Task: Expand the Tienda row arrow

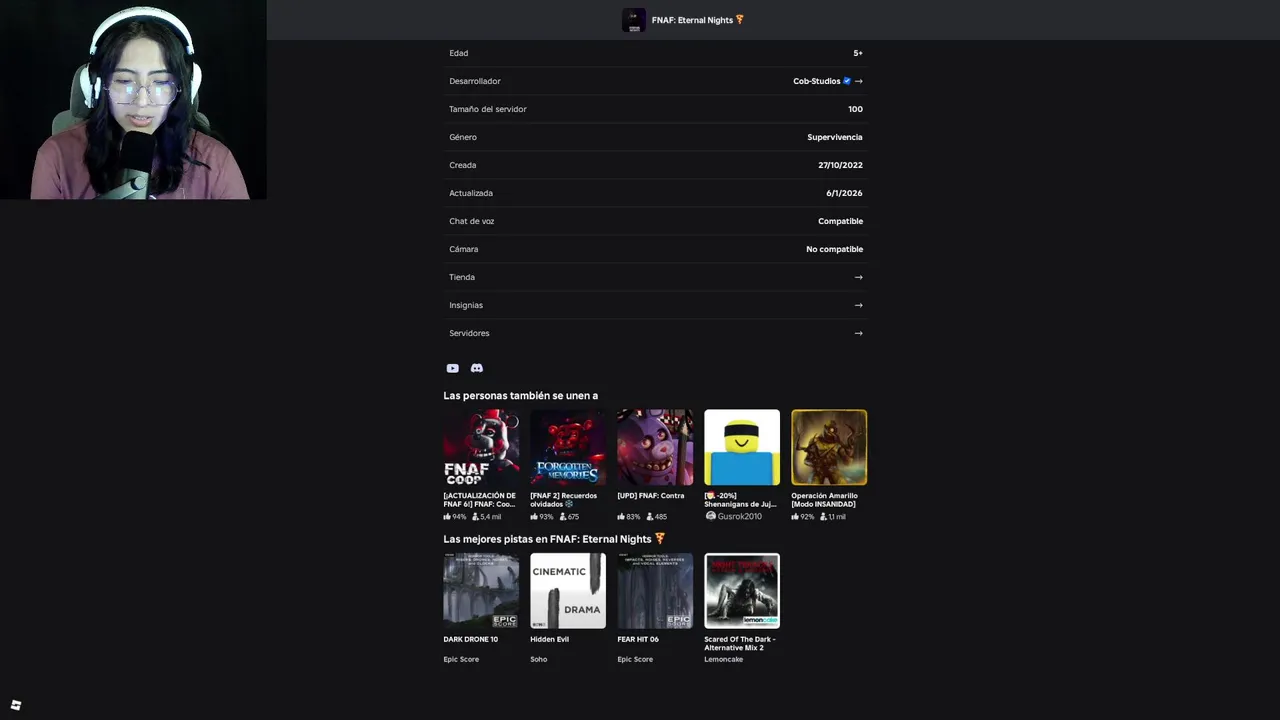Action: [x=858, y=277]
